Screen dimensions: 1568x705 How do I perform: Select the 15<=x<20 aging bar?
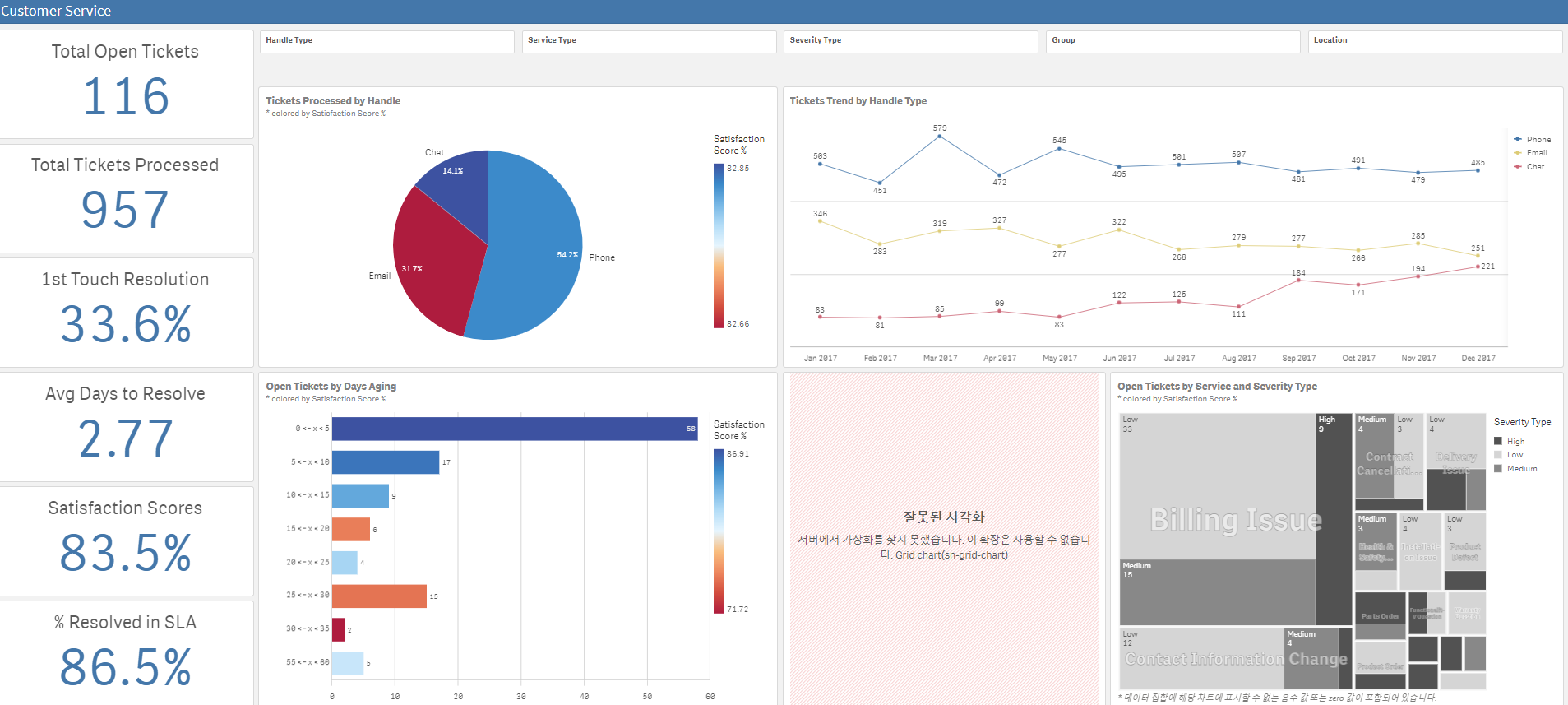[x=351, y=529]
